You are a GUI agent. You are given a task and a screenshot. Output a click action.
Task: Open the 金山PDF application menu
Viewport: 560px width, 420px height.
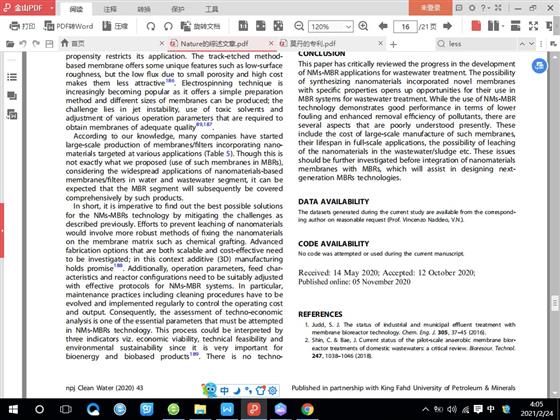pos(28,8)
